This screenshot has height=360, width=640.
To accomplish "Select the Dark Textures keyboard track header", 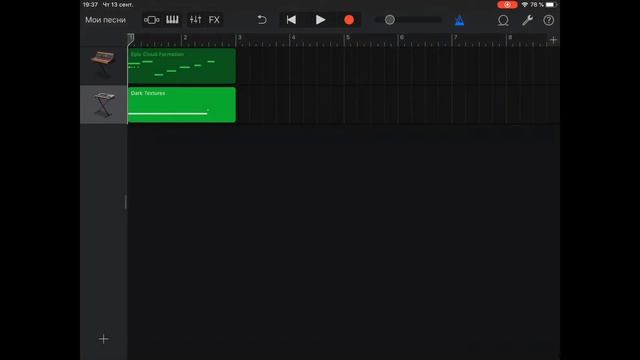I will click(103, 104).
